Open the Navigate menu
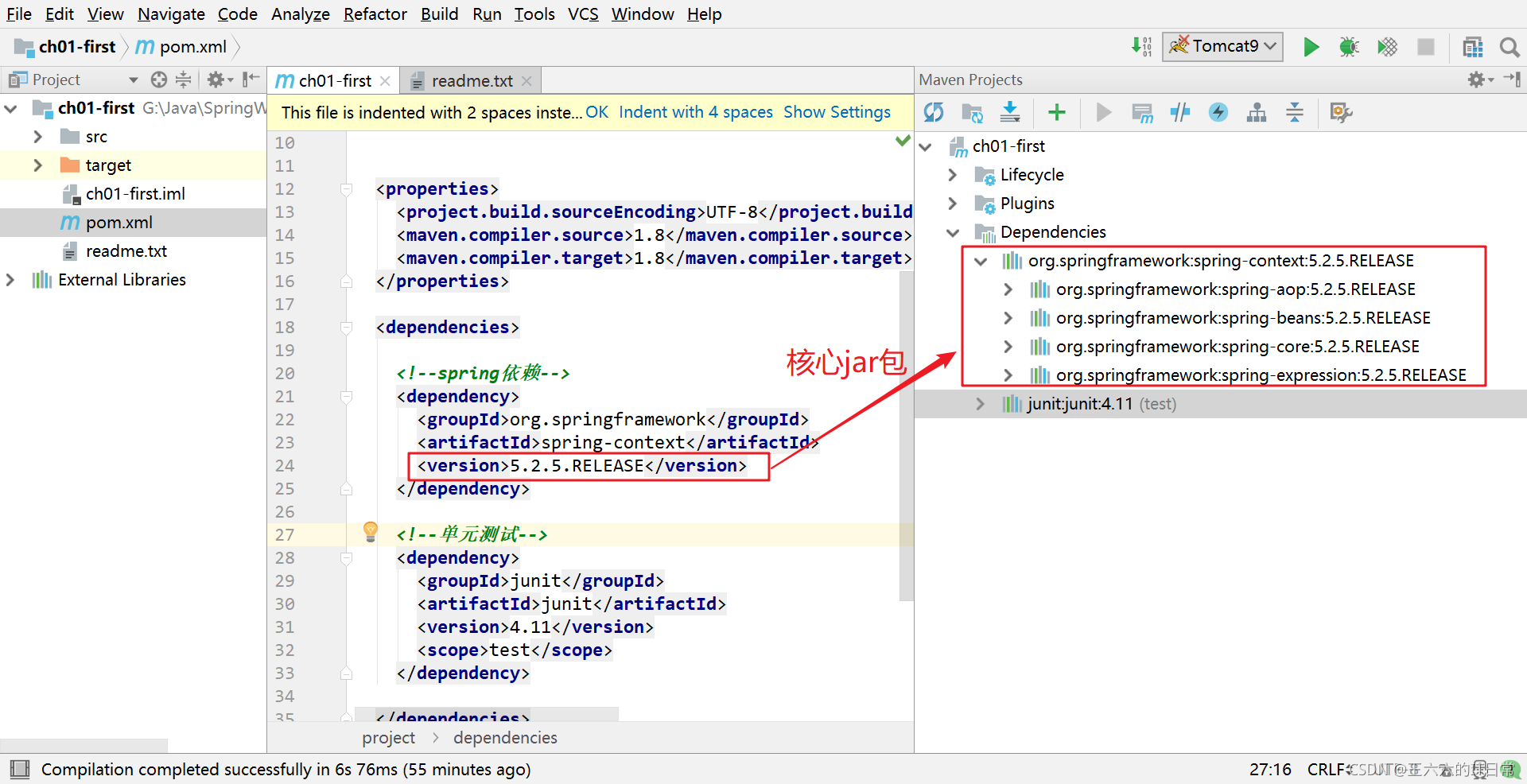This screenshot has width=1527, height=784. [x=171, y=14]
